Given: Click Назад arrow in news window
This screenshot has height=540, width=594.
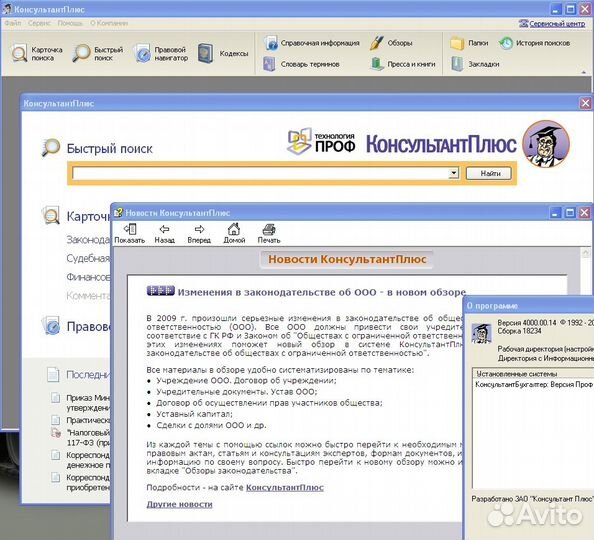Looking at the screenshot, I should (164, 233).
